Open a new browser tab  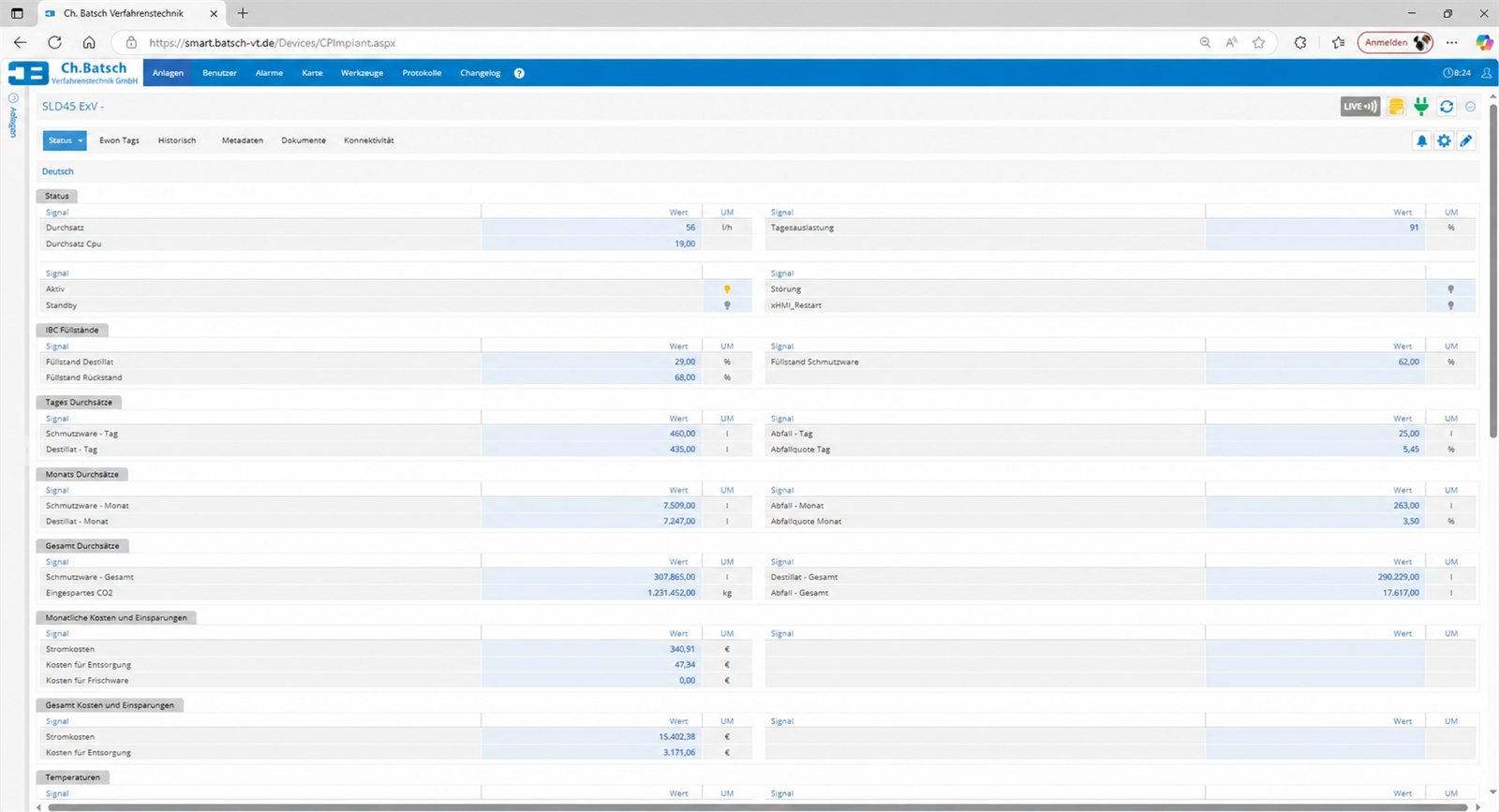tap(243, 13)
